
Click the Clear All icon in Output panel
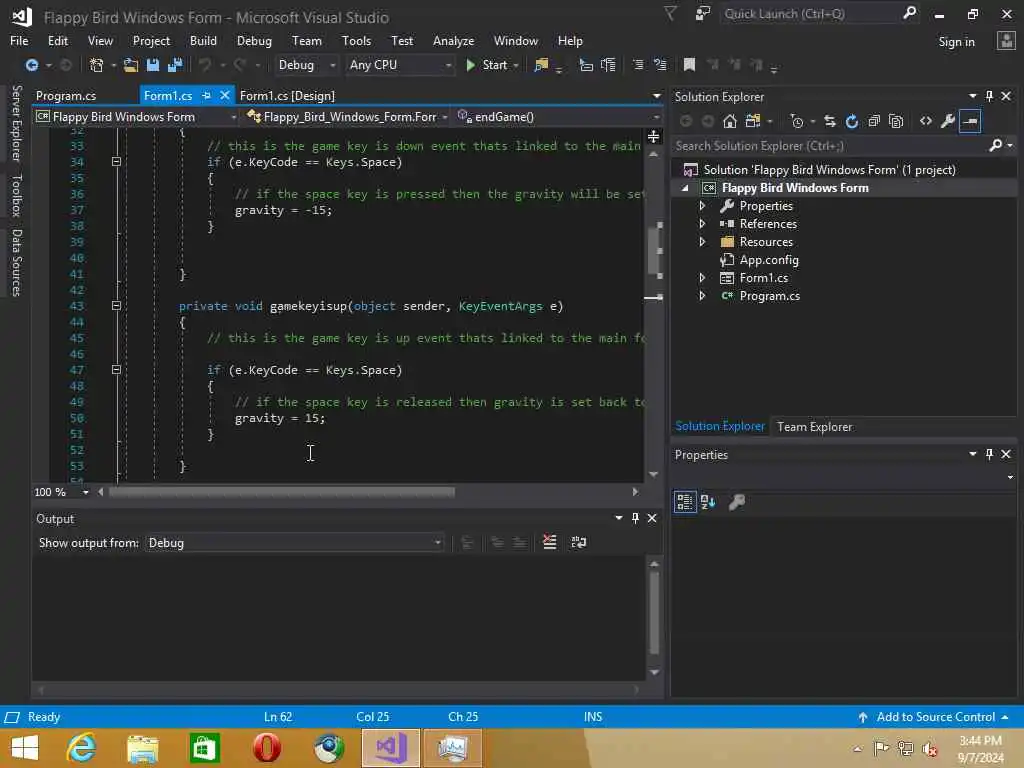[550, 542]
